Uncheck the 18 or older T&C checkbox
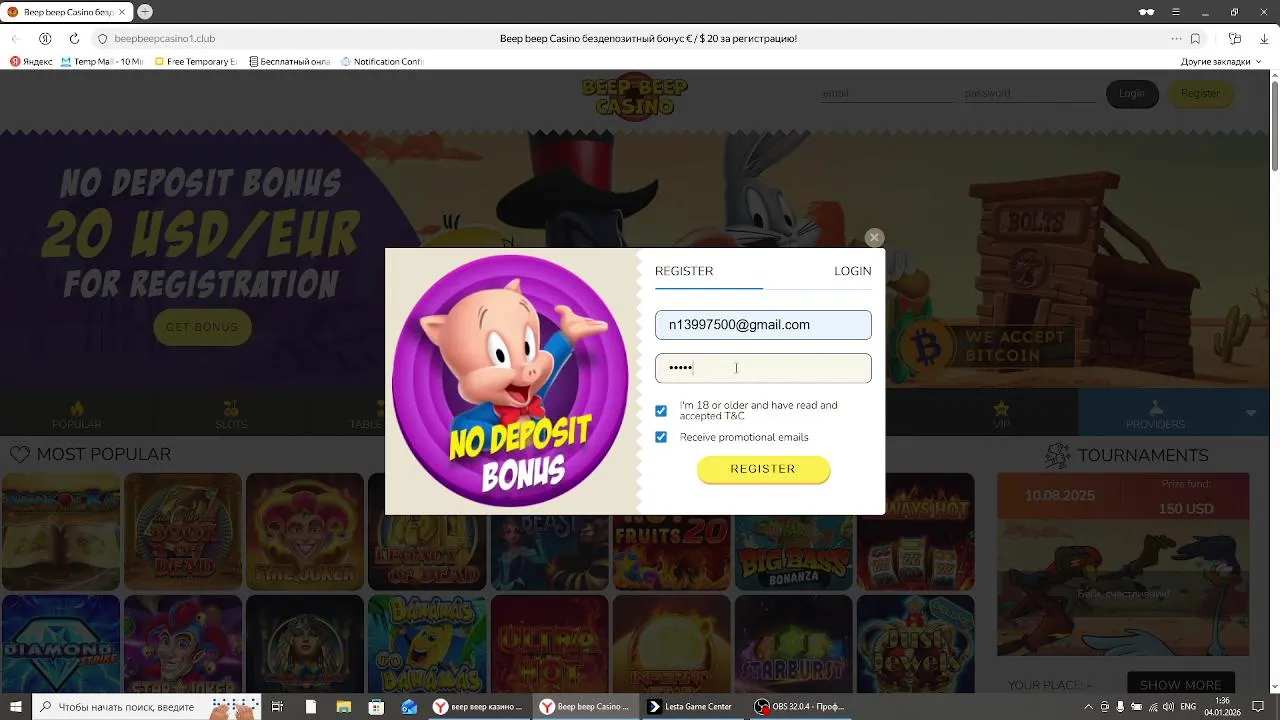Viewport: 1280px width, 720px height. pyautogui.click(x=661, y=411)
